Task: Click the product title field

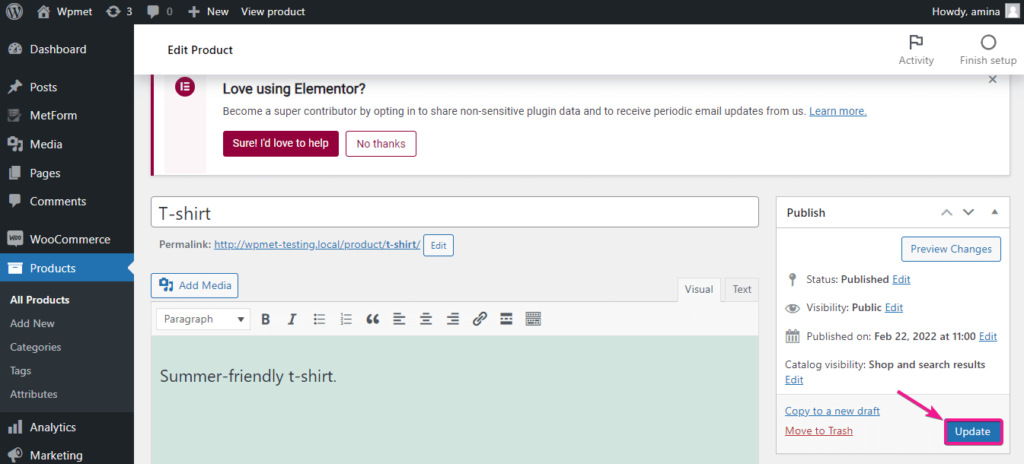Action: click(x=455, y=213)
